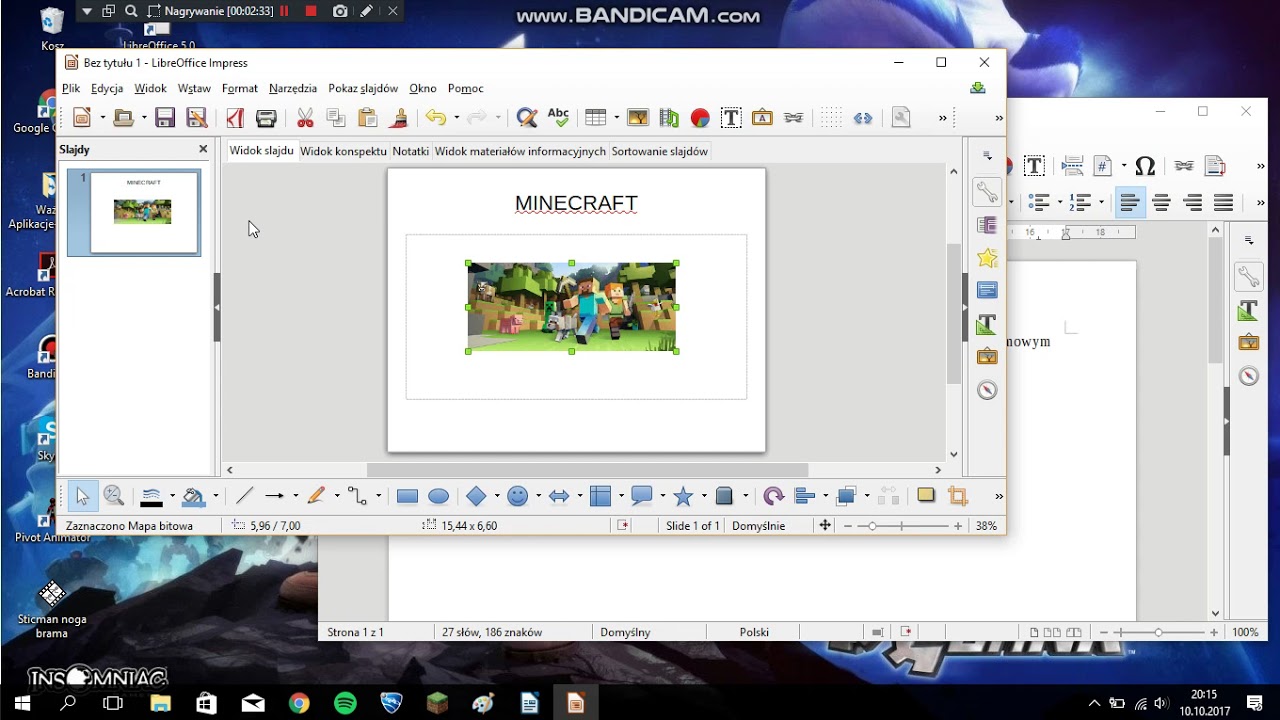Select the Zoom & Pan magnifier tool
The image size is (1280, 720).
pyautogui.click(x=113, y=496)
